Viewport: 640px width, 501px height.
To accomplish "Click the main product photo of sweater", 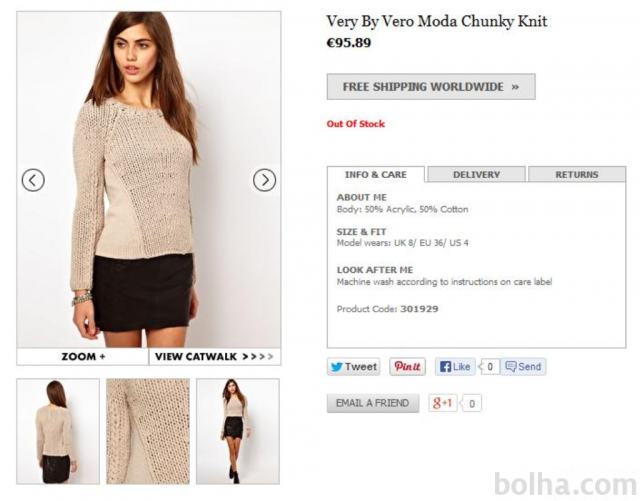I will click(x=149, y=180).
